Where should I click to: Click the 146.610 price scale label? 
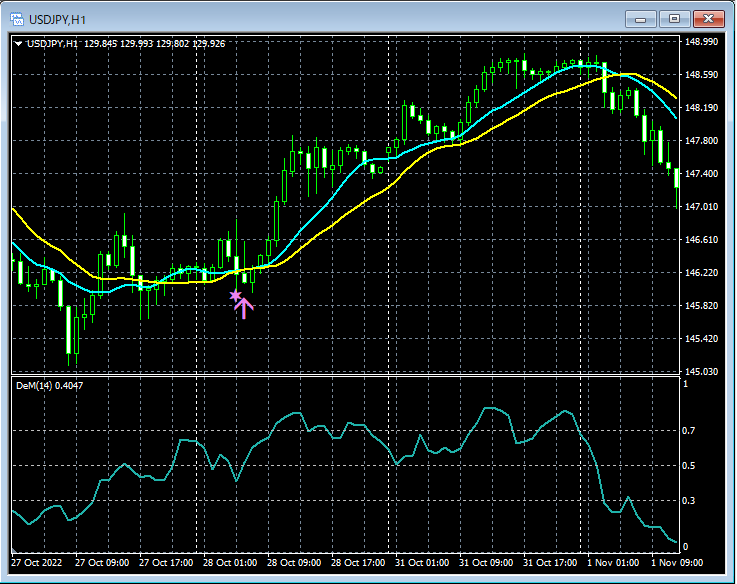[701, 240]
